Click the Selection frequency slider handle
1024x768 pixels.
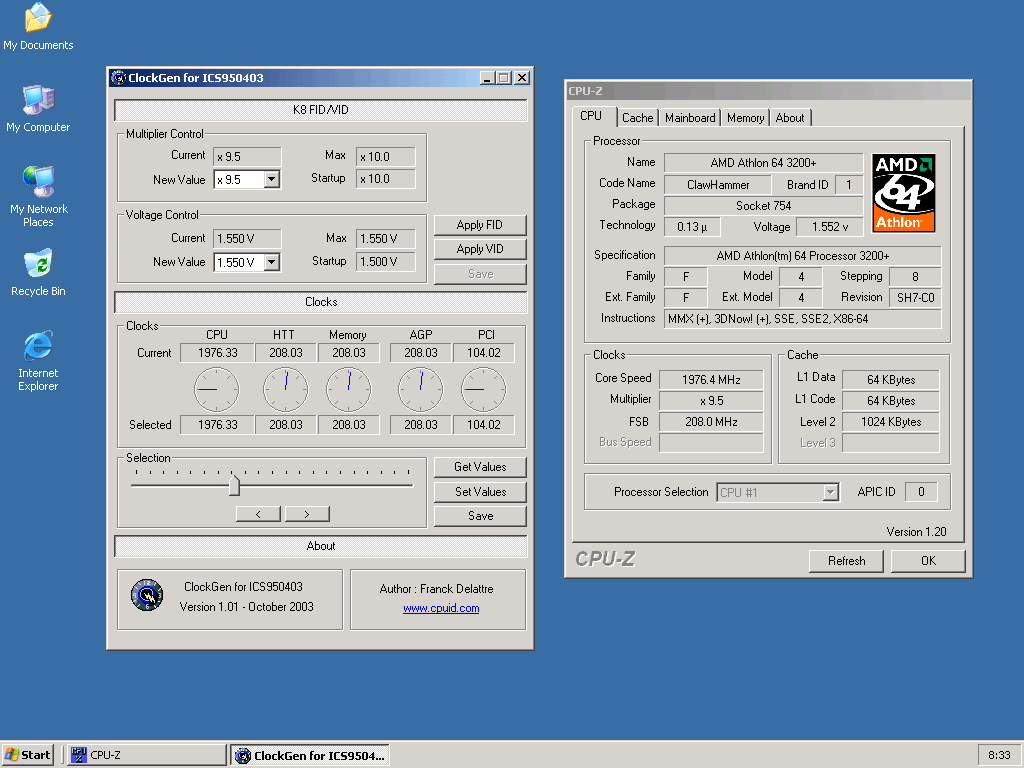(234, 485)
